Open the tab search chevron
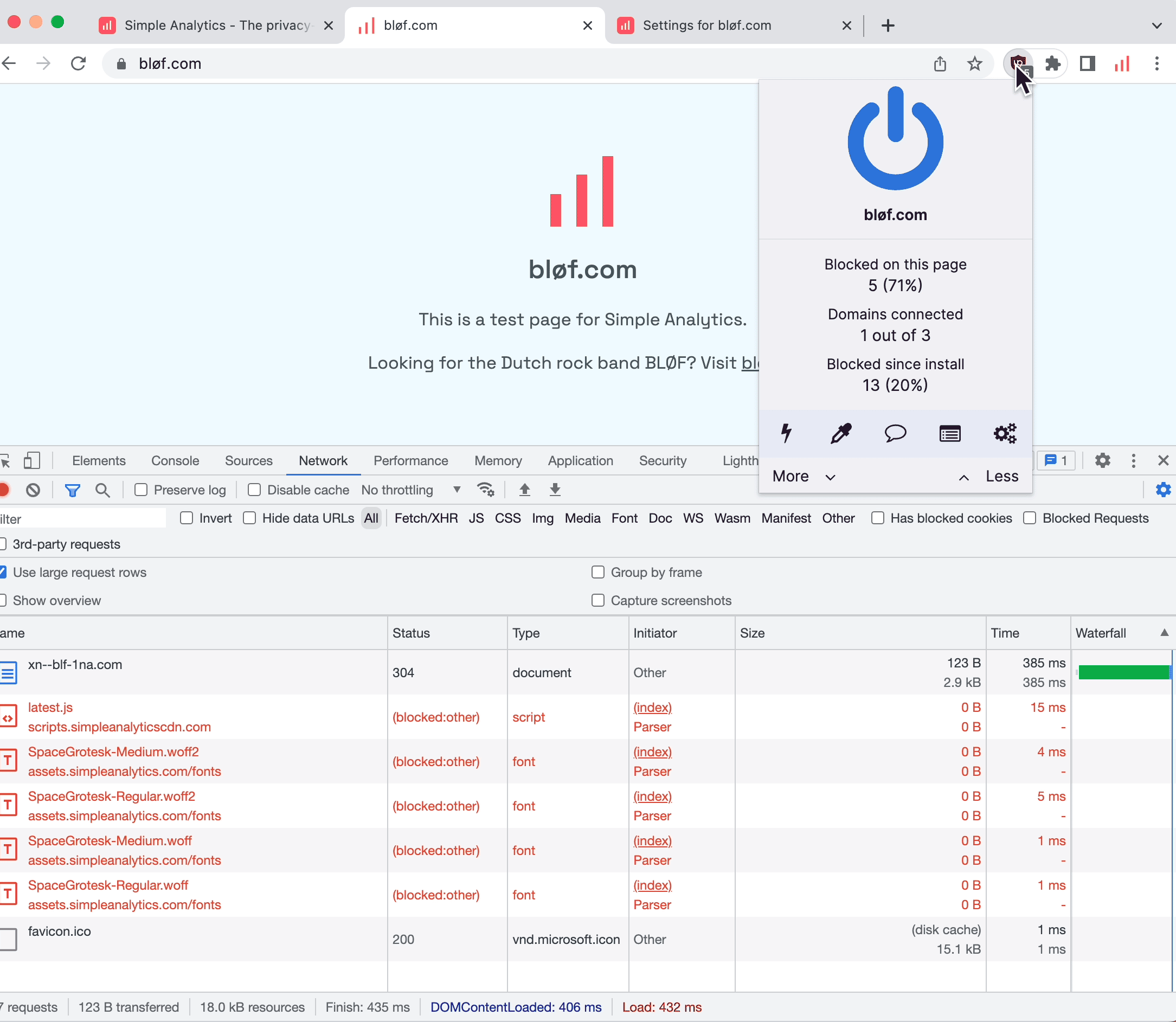The height and width of the screenshot is (1022, 1176). coord(1156,25)
